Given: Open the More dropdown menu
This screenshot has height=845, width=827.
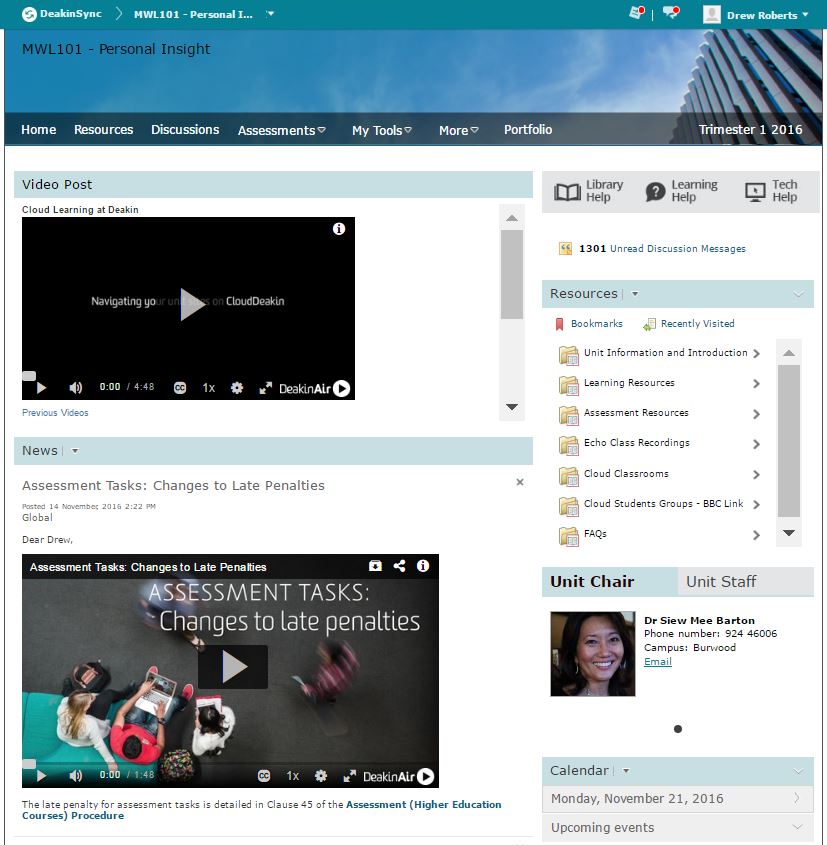Looking at the screenshot, I should 458,130.
